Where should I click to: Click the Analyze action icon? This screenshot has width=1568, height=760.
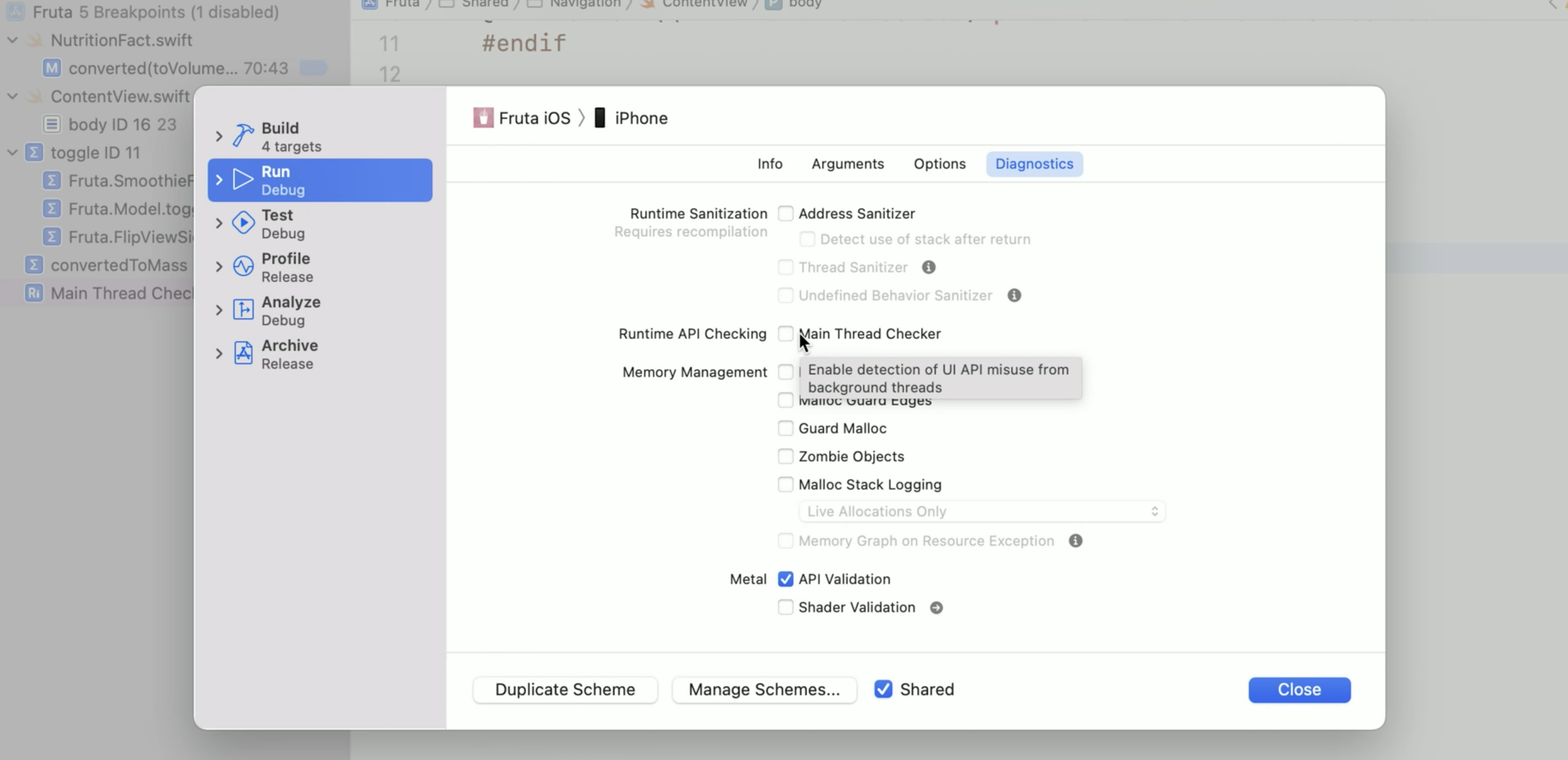(x=244, y=310)
